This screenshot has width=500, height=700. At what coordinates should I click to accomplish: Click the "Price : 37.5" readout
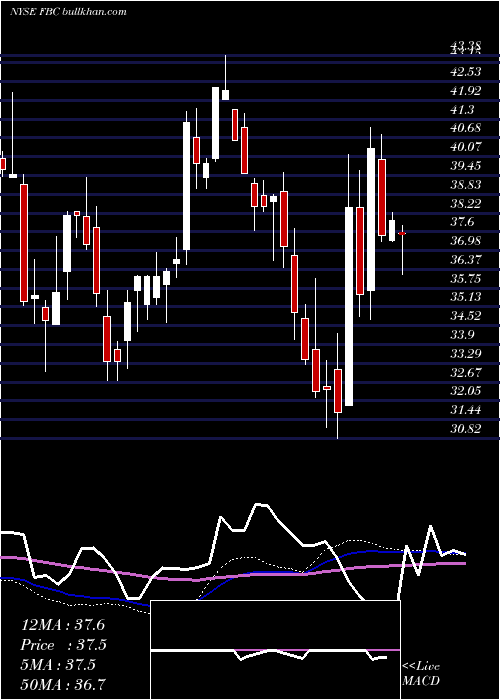64,645
